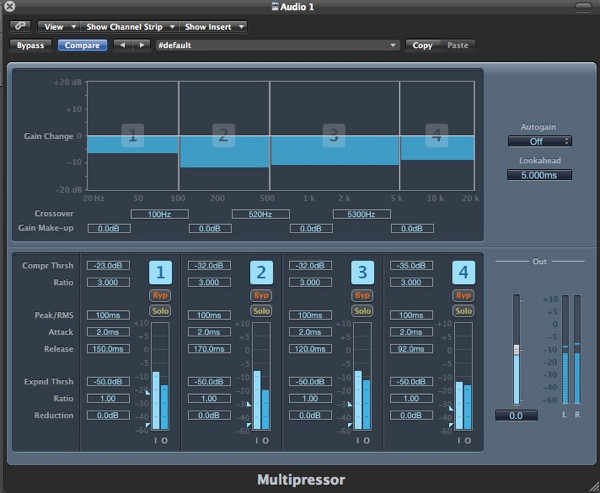Solo band 2
The height and width of the screenshot is (493, 600).
(261, 311)
